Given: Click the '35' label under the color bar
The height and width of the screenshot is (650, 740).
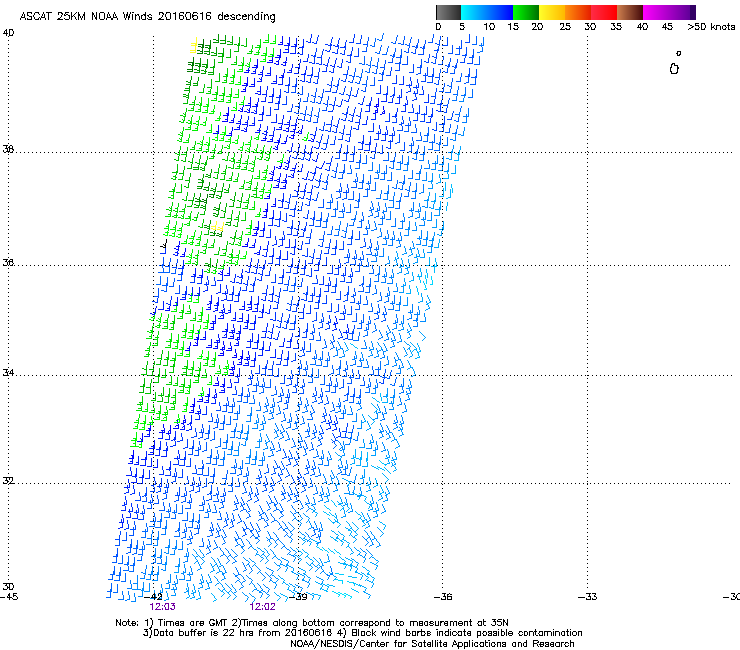Looking at the screenshot, I should click(x=616, y=27).
